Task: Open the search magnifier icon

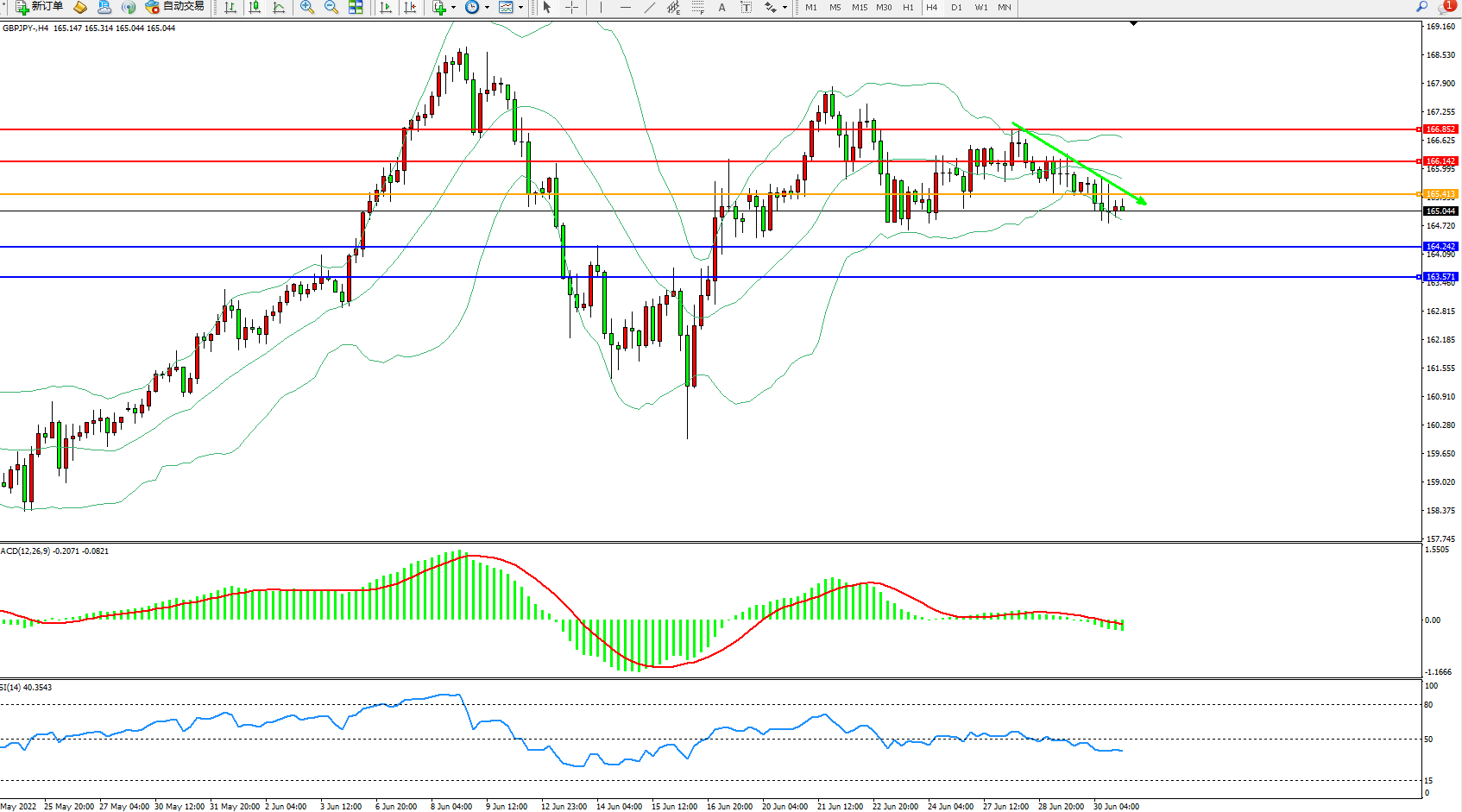Action: point(1421,7)
